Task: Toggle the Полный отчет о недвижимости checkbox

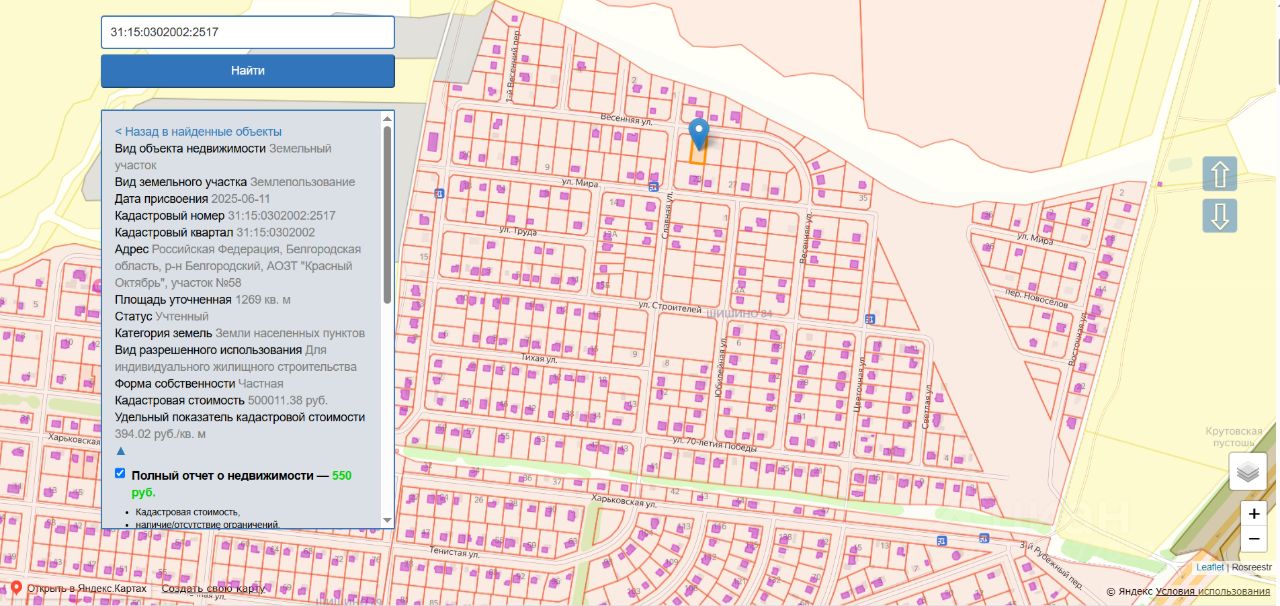Action: click(120, 473)
